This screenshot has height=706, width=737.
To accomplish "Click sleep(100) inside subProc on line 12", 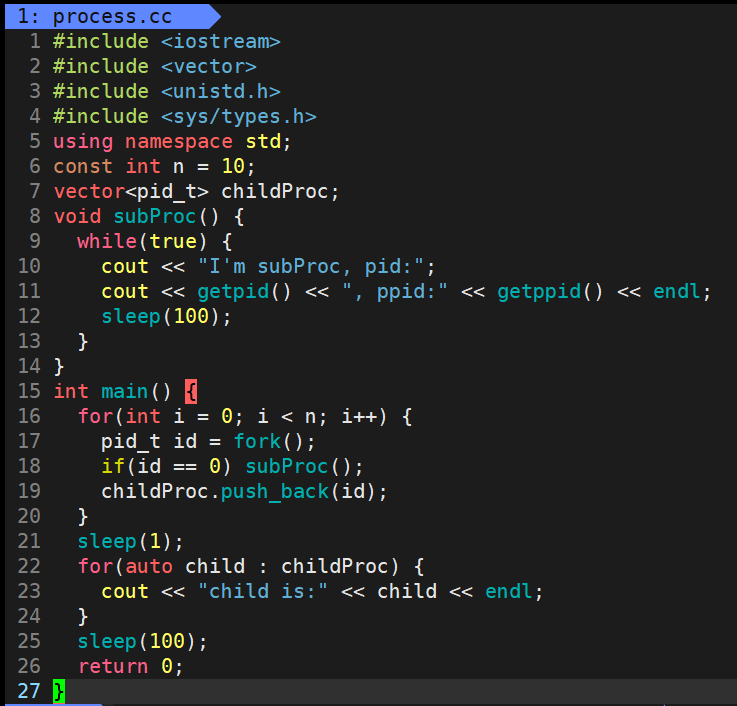I will coord(161,316).
